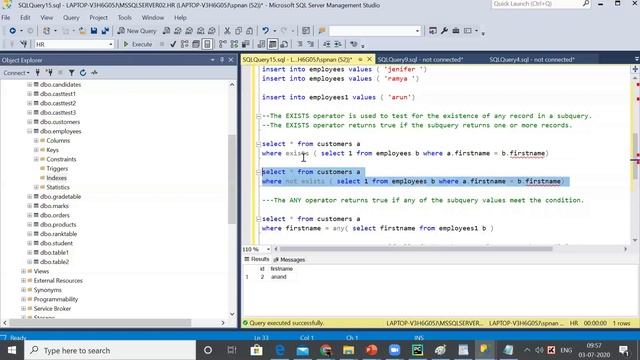Select the dbo.customers table
This screenshot has width=640, height=360.
(x=60, y=122)
